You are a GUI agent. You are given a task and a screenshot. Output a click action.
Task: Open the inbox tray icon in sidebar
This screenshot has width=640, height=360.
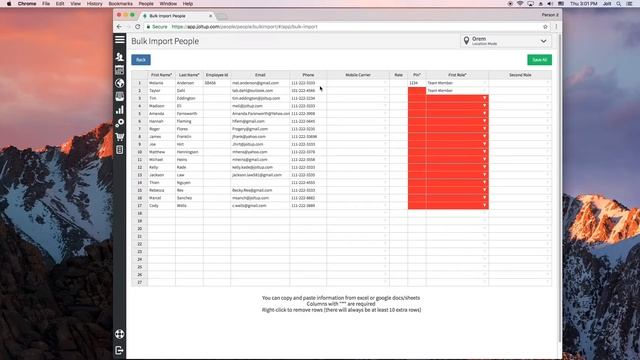click(120, 97)
